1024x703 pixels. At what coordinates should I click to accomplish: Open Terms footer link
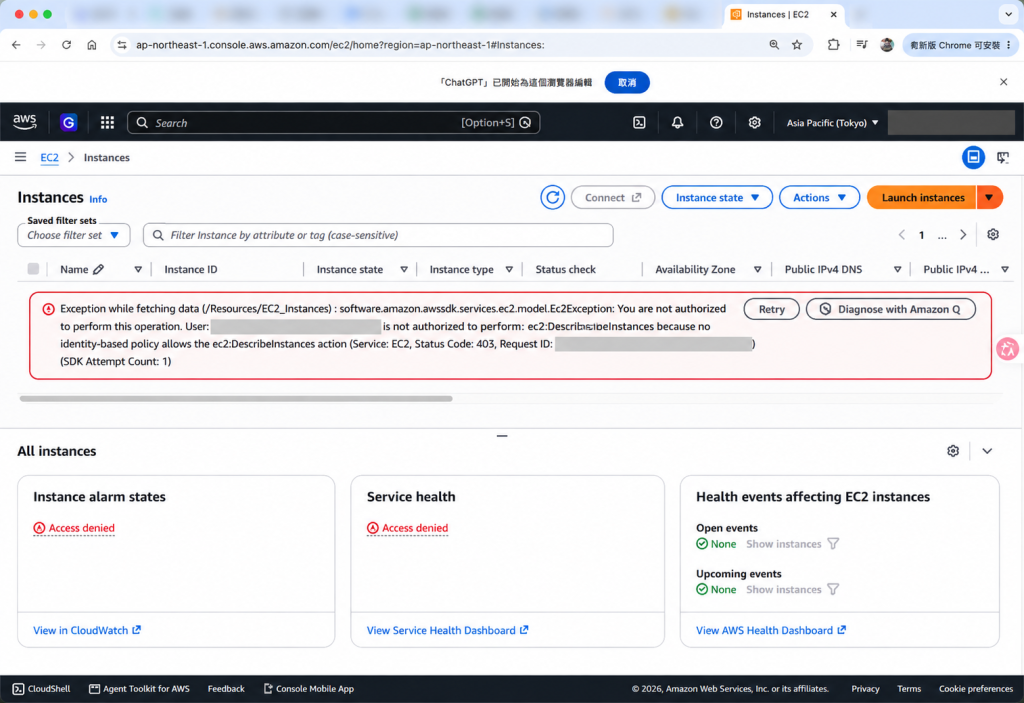pyautogui.click(x=909, y=689)
